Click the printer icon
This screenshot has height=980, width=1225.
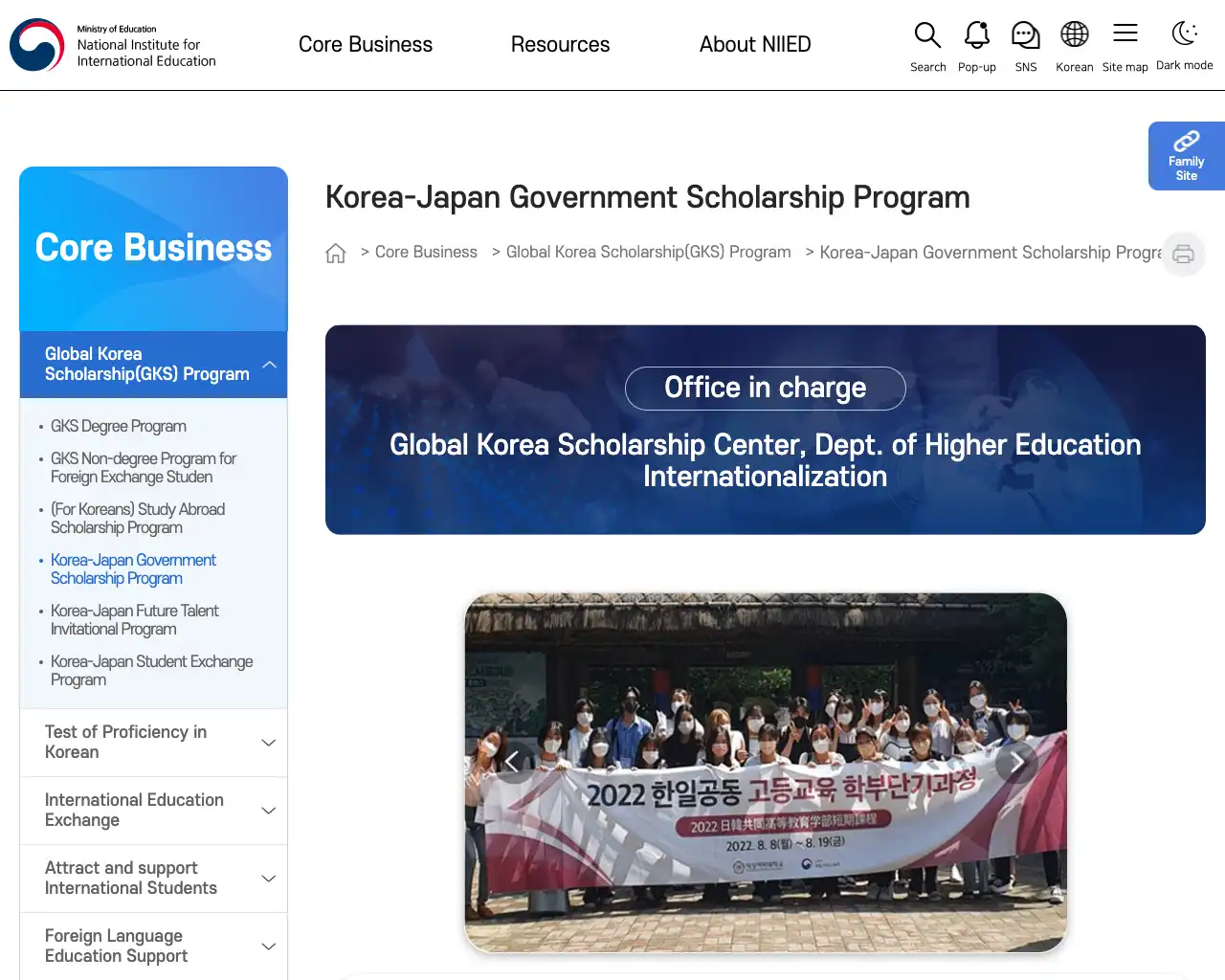click(1184, 254)
